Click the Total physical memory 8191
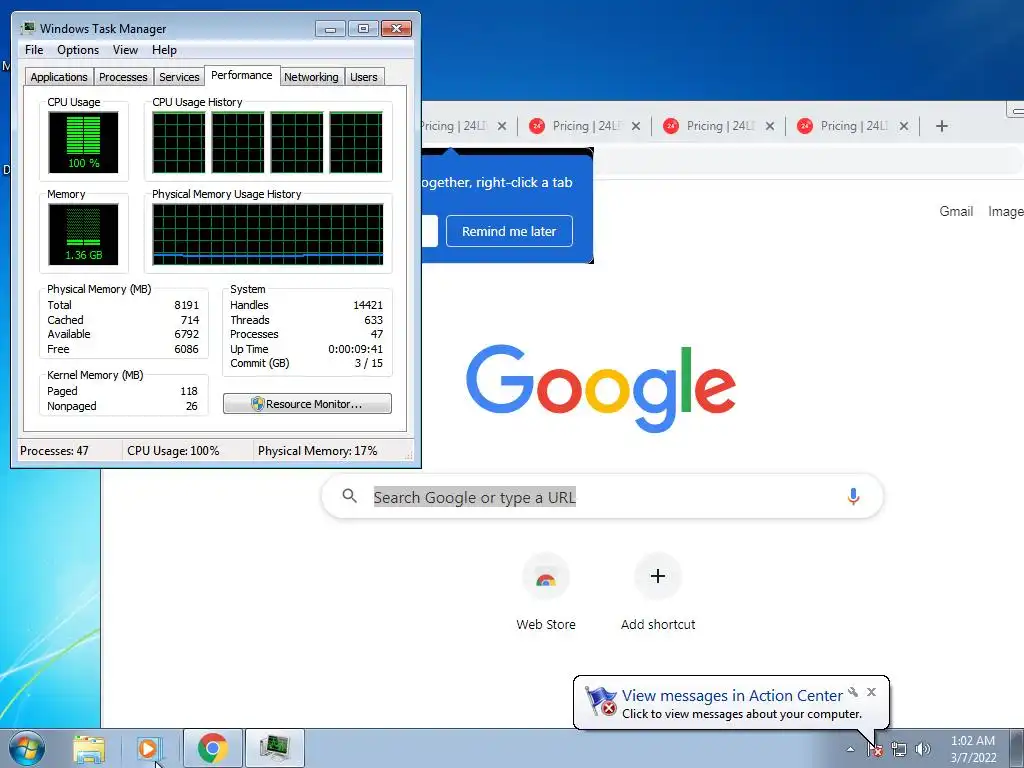The height and width of the screenshot is (768, 1024). (x=186, y=305)
